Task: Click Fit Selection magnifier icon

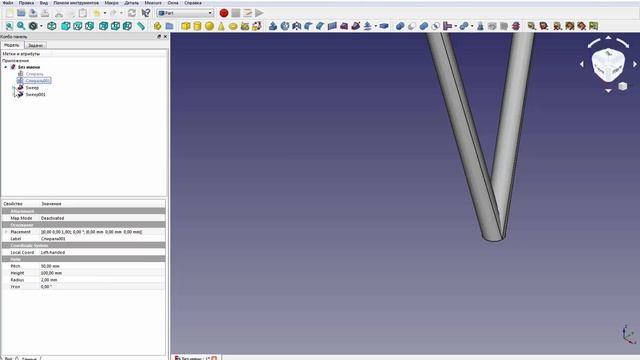Action: tap(21, 26)
